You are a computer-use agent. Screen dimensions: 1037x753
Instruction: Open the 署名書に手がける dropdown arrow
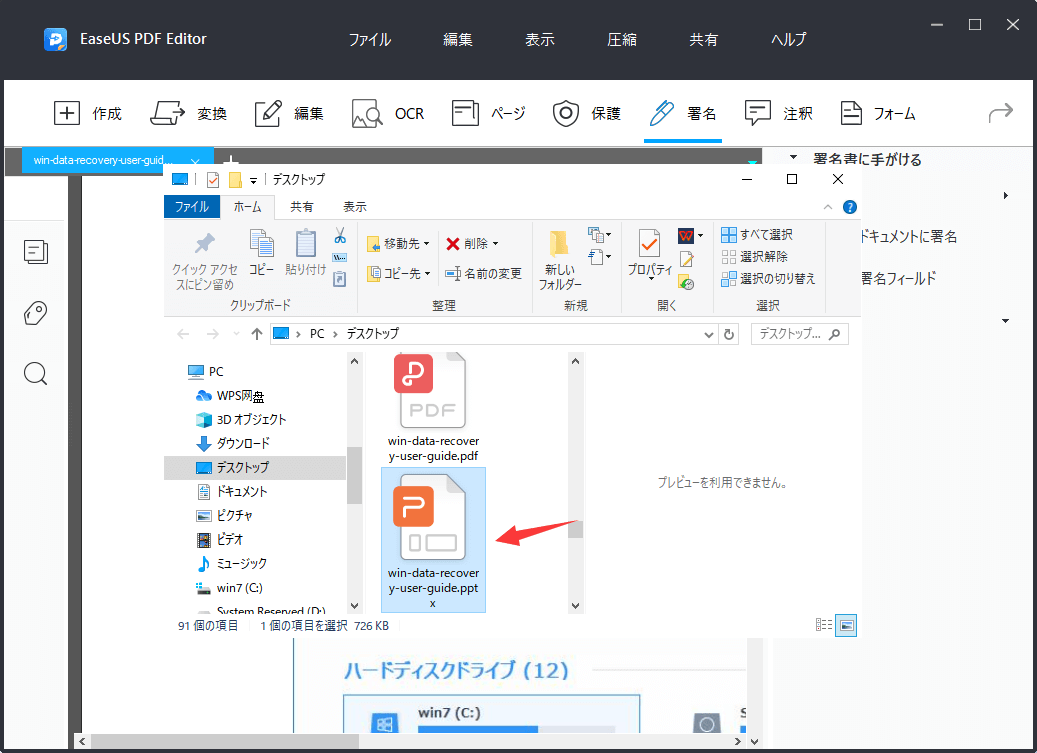click(790, 158)
